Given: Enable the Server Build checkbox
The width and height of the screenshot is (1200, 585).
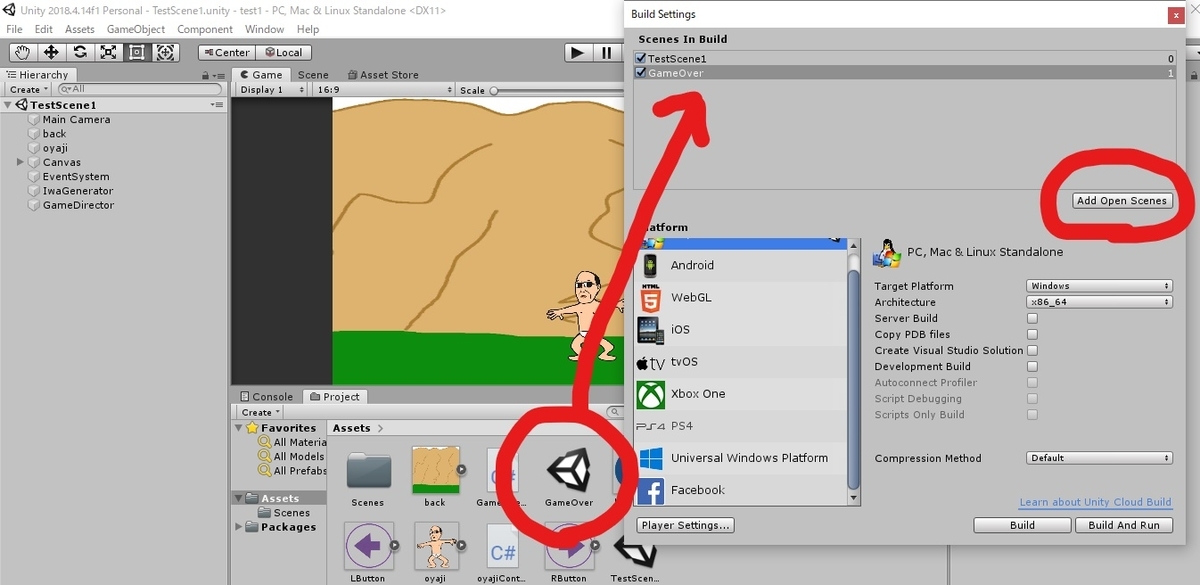Looking at the screenshot, I should coord(1032,318).
